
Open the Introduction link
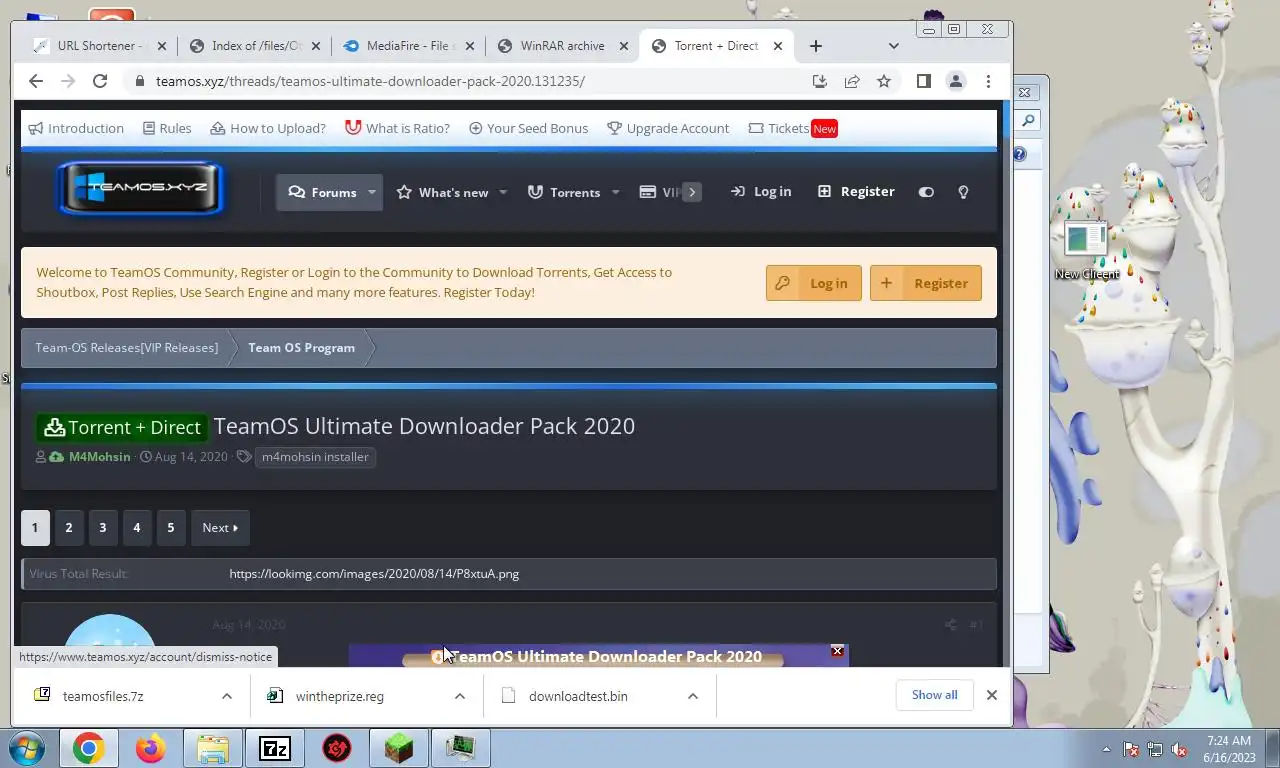76,128
